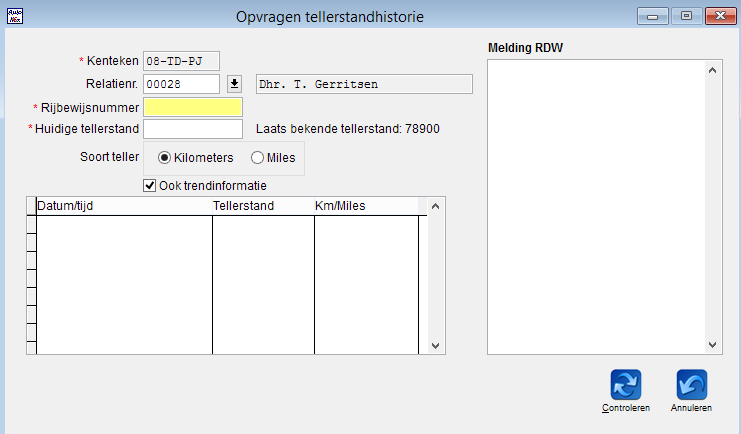Image resolution: width=741 pixels, height=434 pixels.
Task: Click the Annuleren undo icon
Action: click(692, 385)
